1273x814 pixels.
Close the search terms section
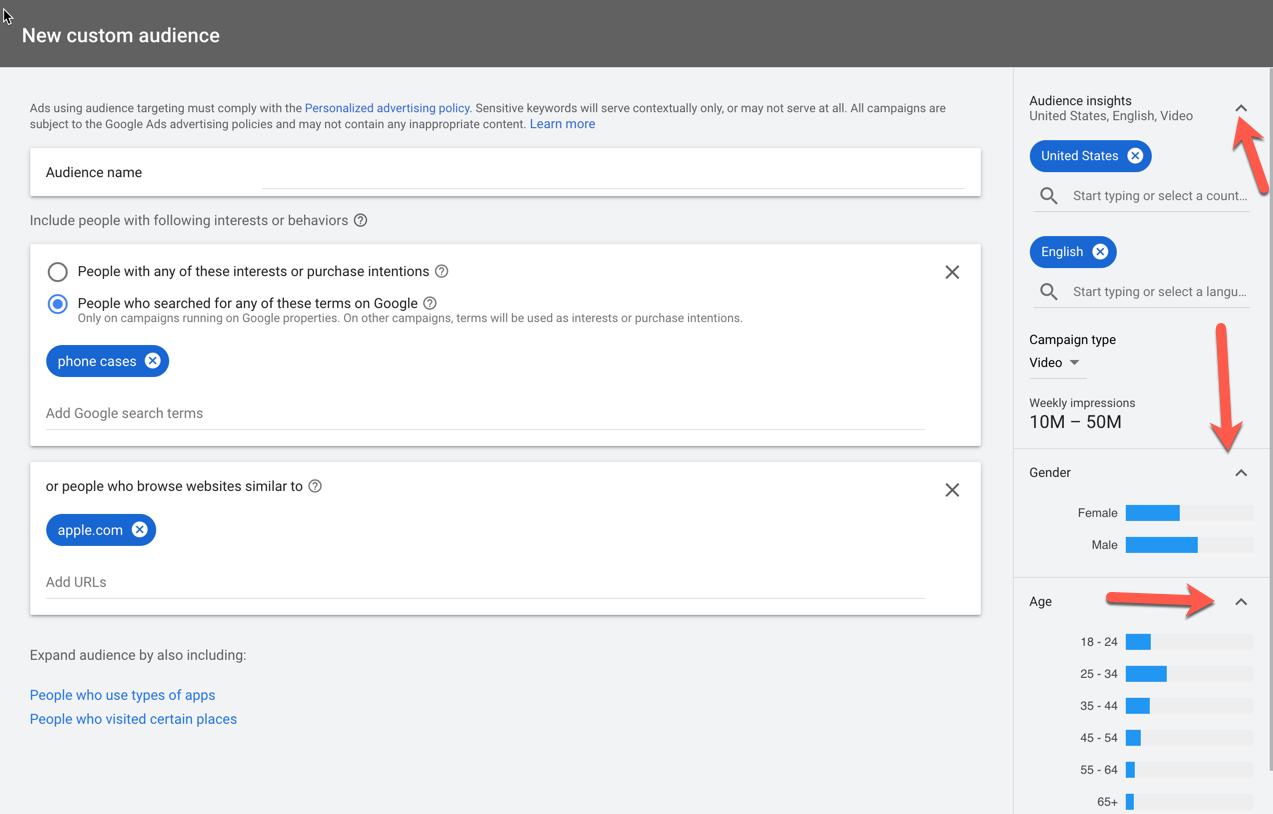952,272
